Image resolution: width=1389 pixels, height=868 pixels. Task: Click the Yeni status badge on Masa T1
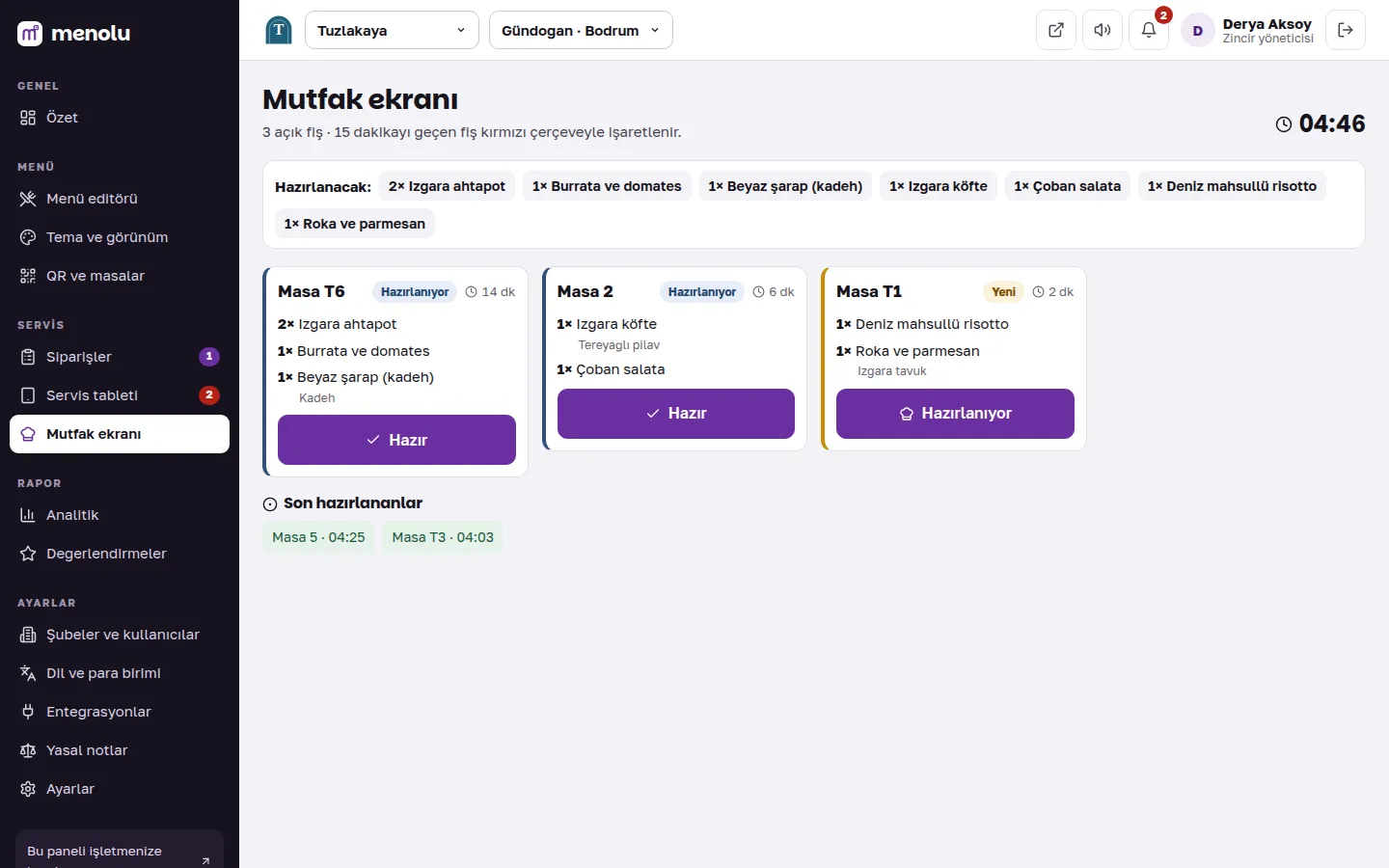(x=1003, y=292)
